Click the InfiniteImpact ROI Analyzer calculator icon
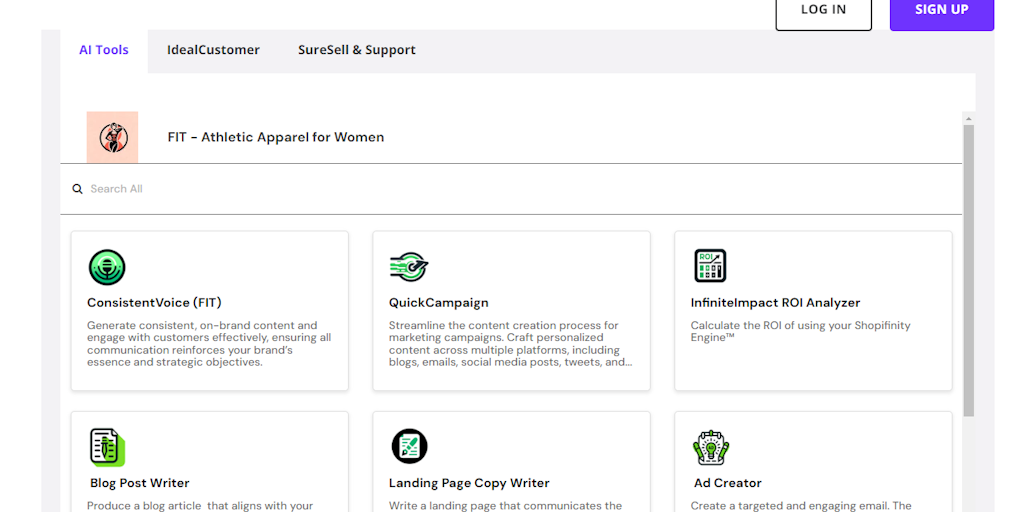Viewport: 1024px width, 512px height. pos(710,266)
